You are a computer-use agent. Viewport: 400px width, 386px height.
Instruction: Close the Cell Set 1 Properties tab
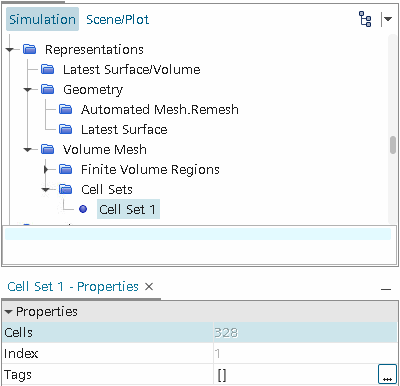click(149, 287)
